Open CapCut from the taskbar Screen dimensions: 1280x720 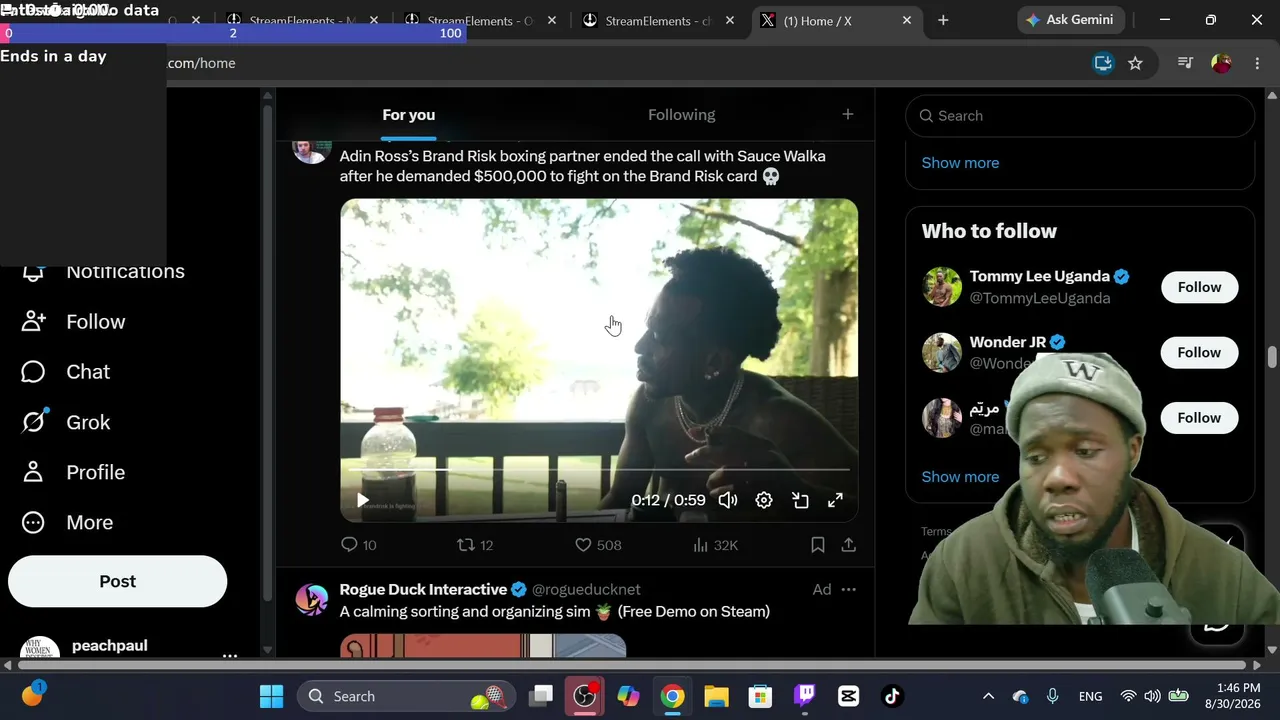coord(848,696)
